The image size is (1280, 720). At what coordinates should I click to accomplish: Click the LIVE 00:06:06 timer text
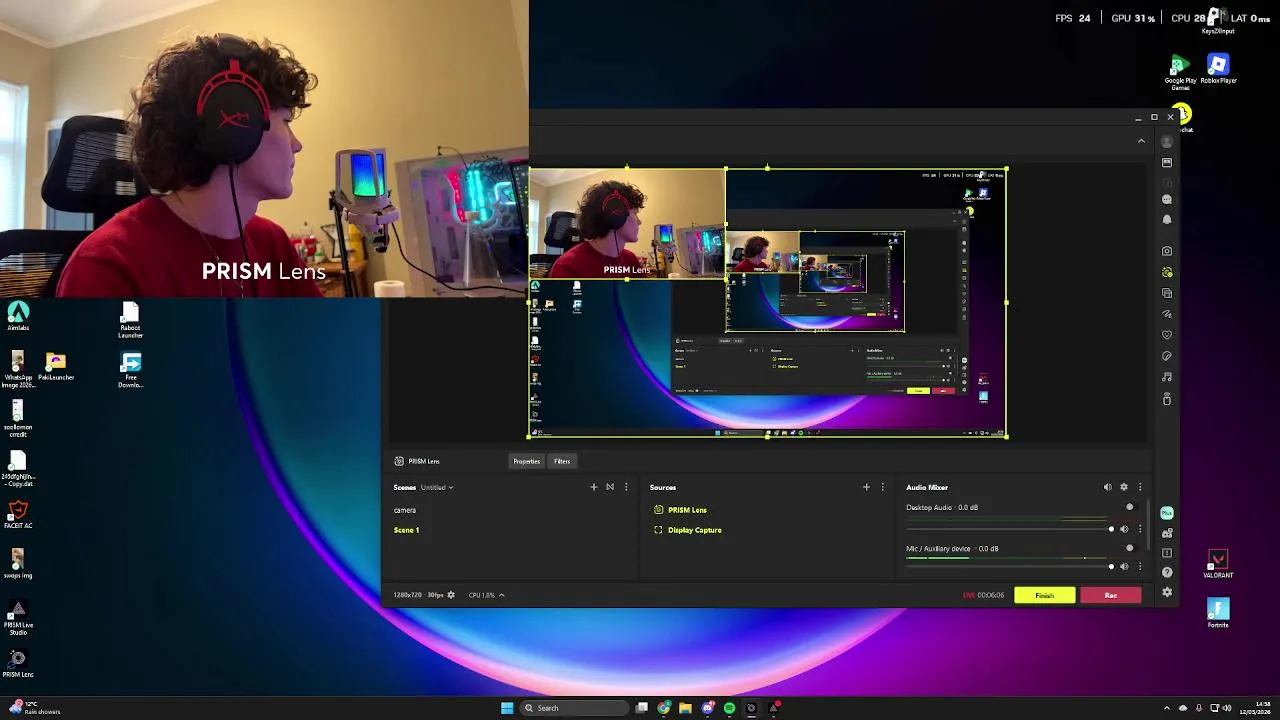click(983, 595)
